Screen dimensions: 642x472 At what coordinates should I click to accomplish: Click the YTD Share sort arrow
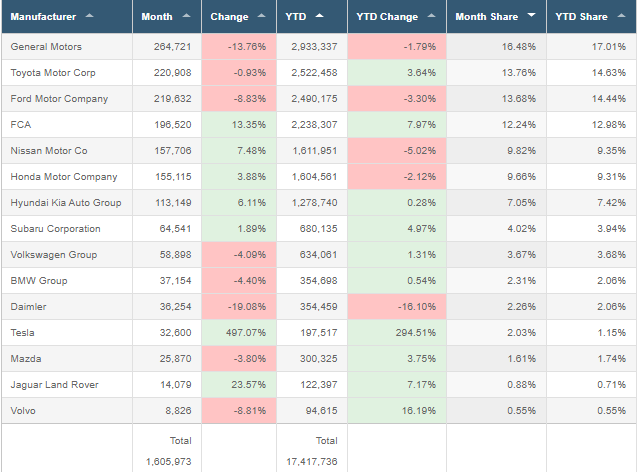pyautogui.click(x=621, y=16)
